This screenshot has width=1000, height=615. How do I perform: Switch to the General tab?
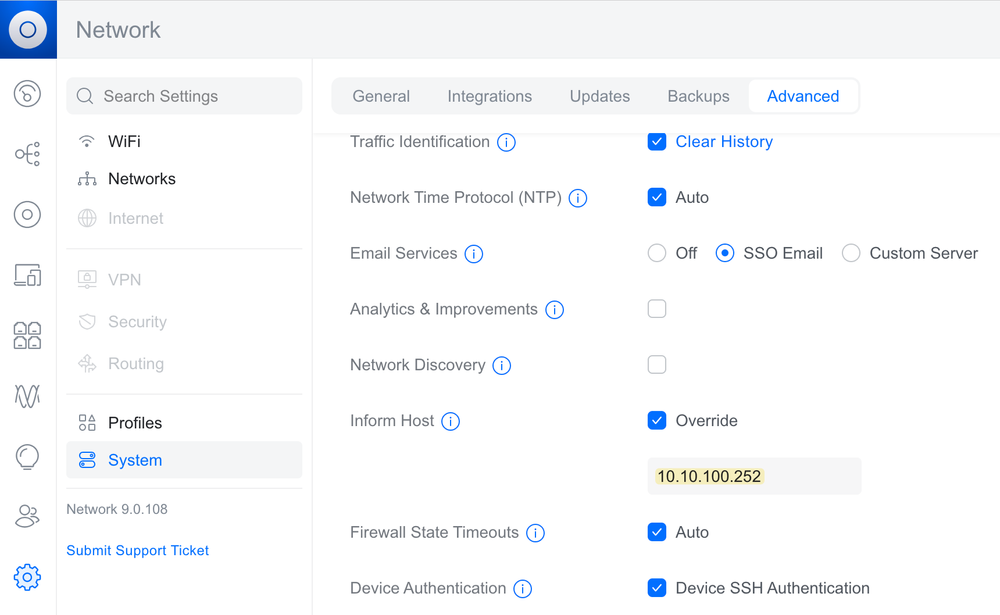click(381, 96)
